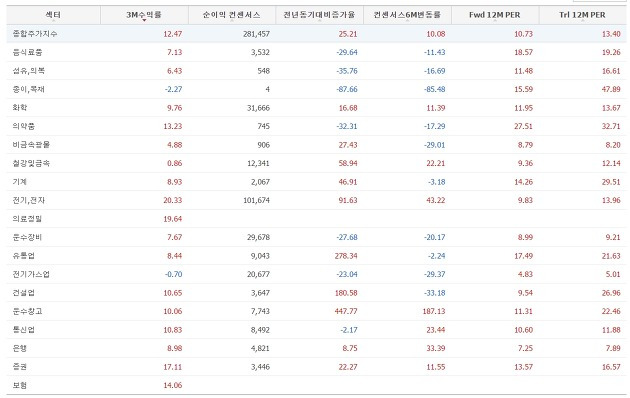Select the 철강및금속 sector row
Viewport: 630px width, 398px height.
(316, 163)
